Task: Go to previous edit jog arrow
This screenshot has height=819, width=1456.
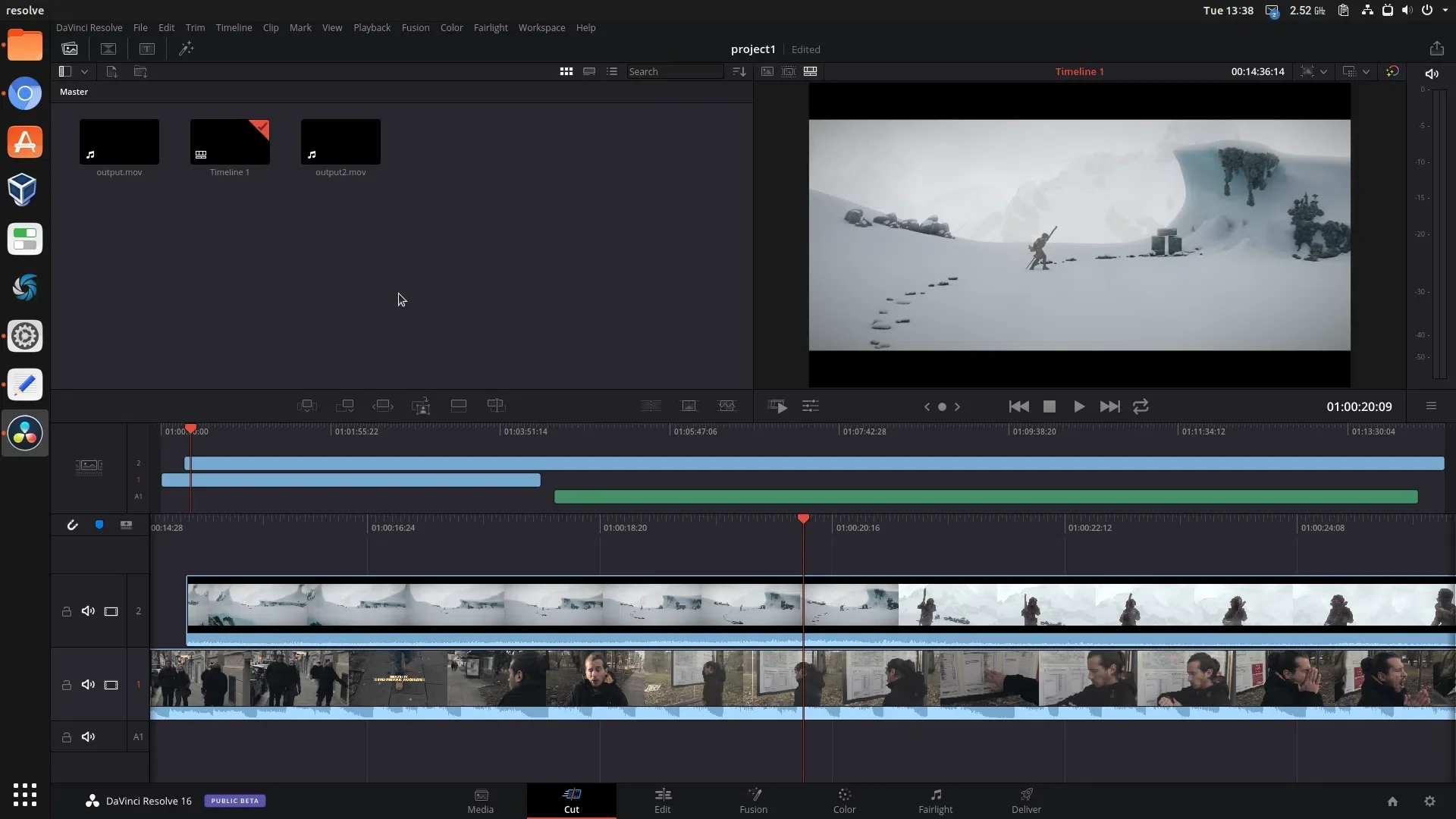Action: tap(927, 406)
